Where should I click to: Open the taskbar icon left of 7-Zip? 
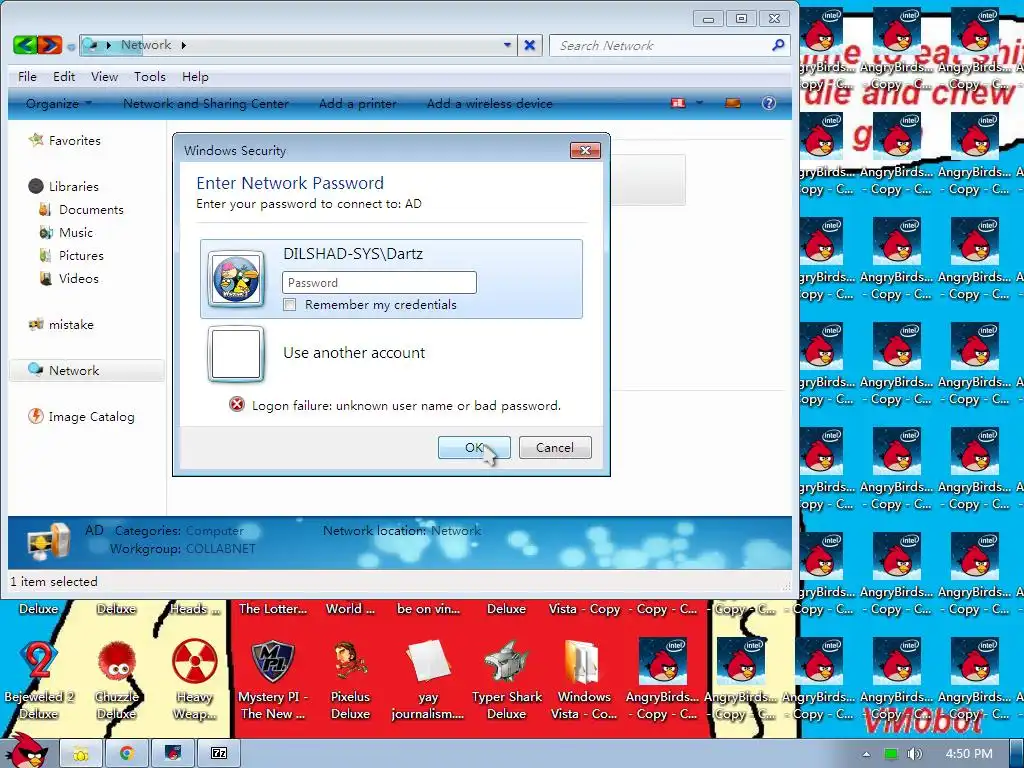[x=172, y=754]
